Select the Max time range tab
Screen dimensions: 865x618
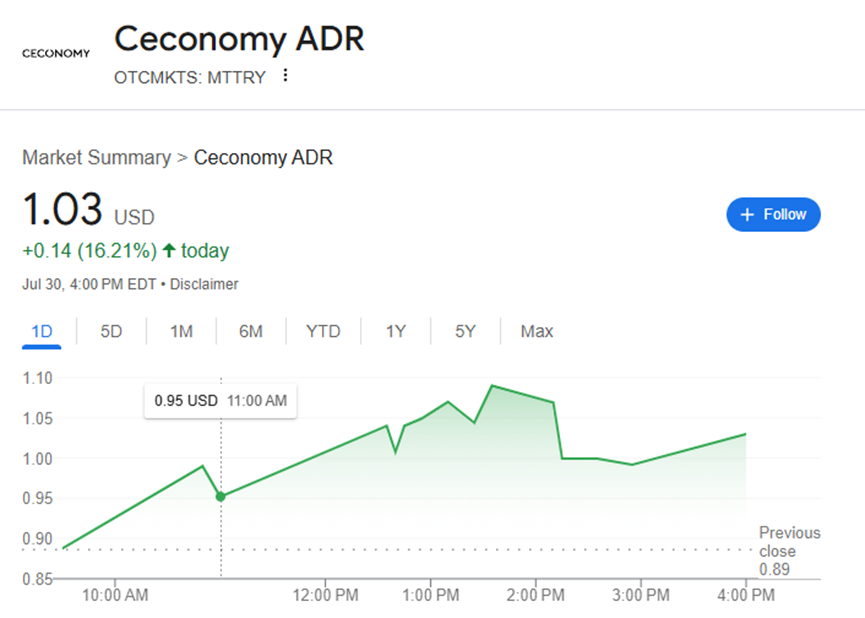tap(537, 331)
